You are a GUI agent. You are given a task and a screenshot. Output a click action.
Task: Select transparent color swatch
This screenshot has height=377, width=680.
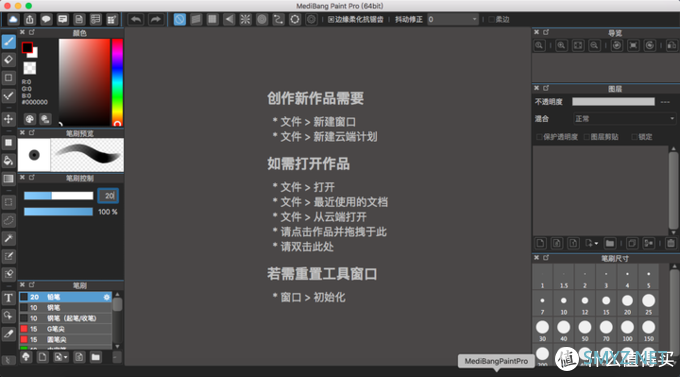tap(29, 68)
